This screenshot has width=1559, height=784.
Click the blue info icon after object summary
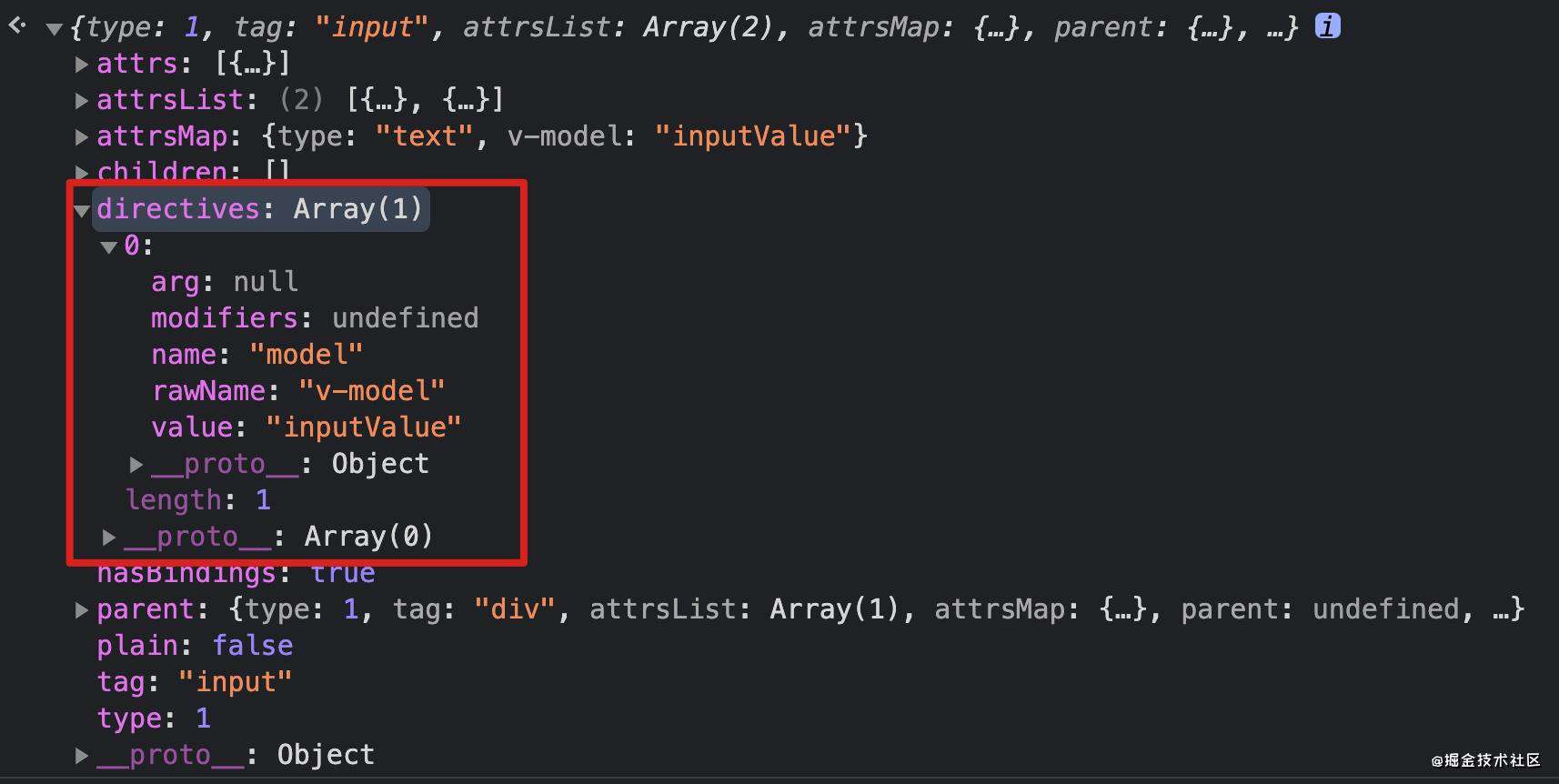[x=1327, y=26]
